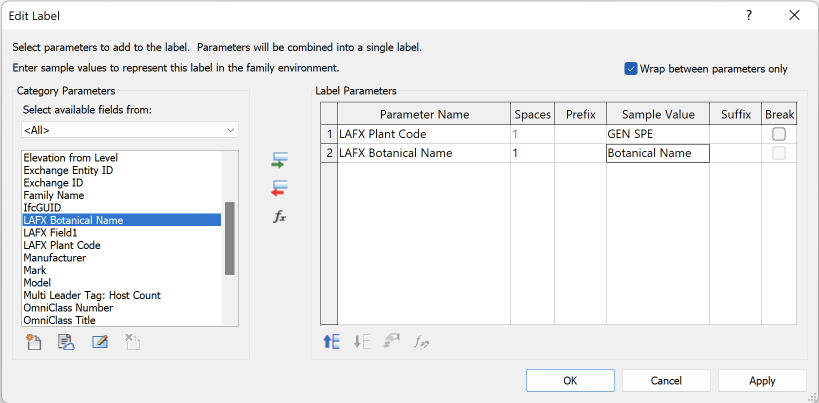Viewport: 819px width, 403px height.
Task: Click the Suffix column header
Action: pos(735,114)
